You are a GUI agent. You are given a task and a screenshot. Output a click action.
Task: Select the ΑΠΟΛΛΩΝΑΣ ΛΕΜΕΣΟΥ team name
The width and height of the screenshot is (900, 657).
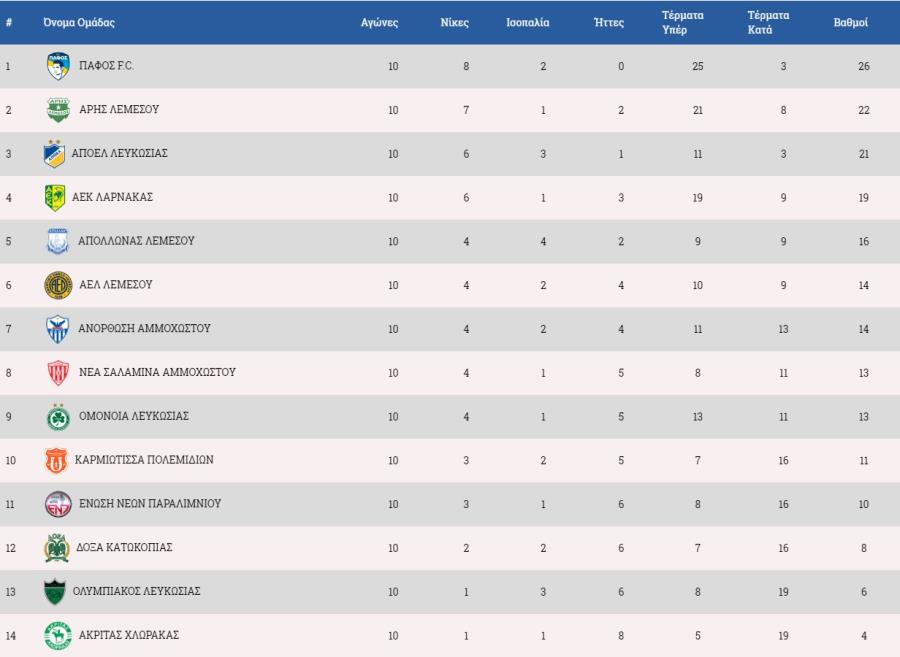coord(136,240)
